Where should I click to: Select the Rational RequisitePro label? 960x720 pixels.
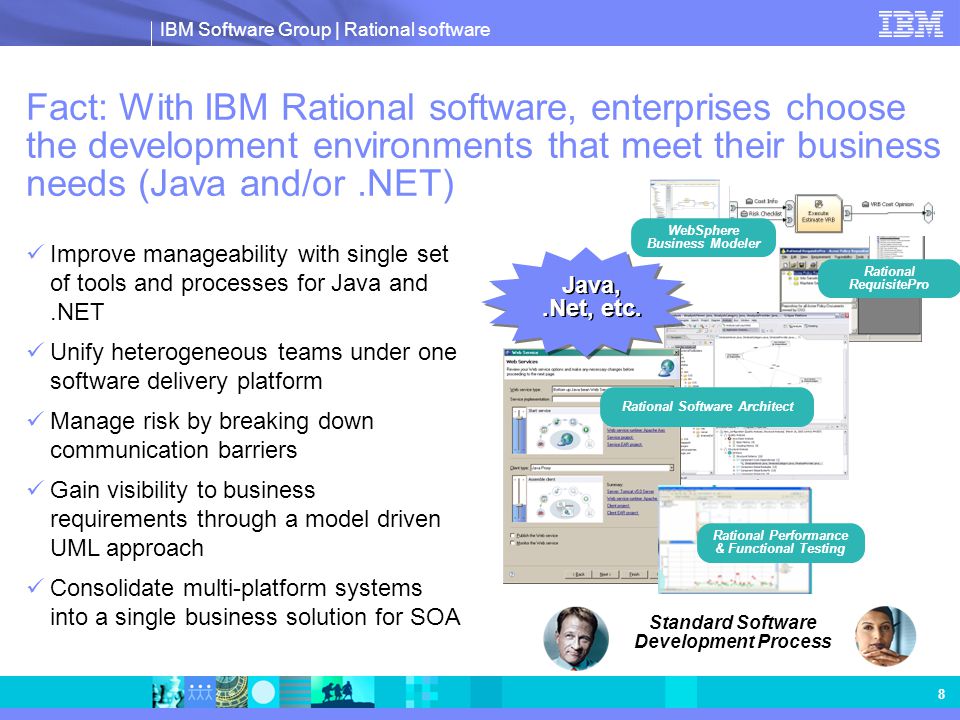(x=889, y=278)
